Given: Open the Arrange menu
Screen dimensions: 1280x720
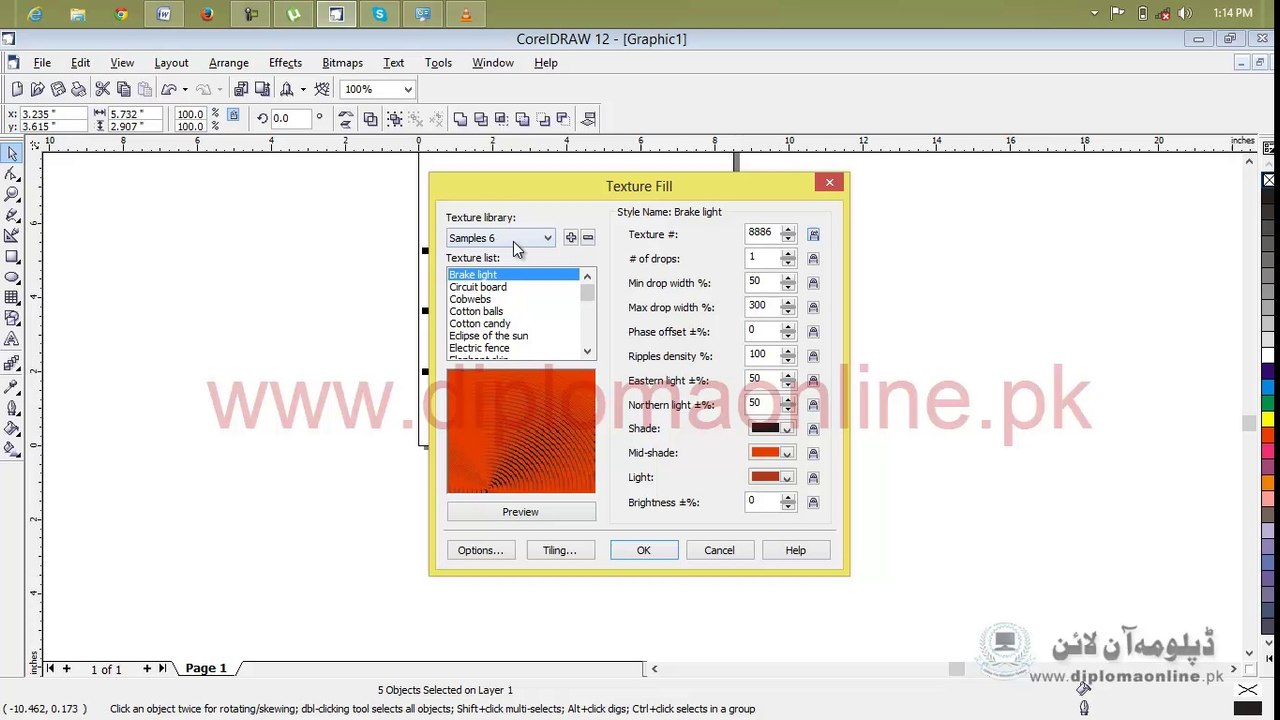Looking at the screenshot, I should pyautogui.click(x=229, y=63).
